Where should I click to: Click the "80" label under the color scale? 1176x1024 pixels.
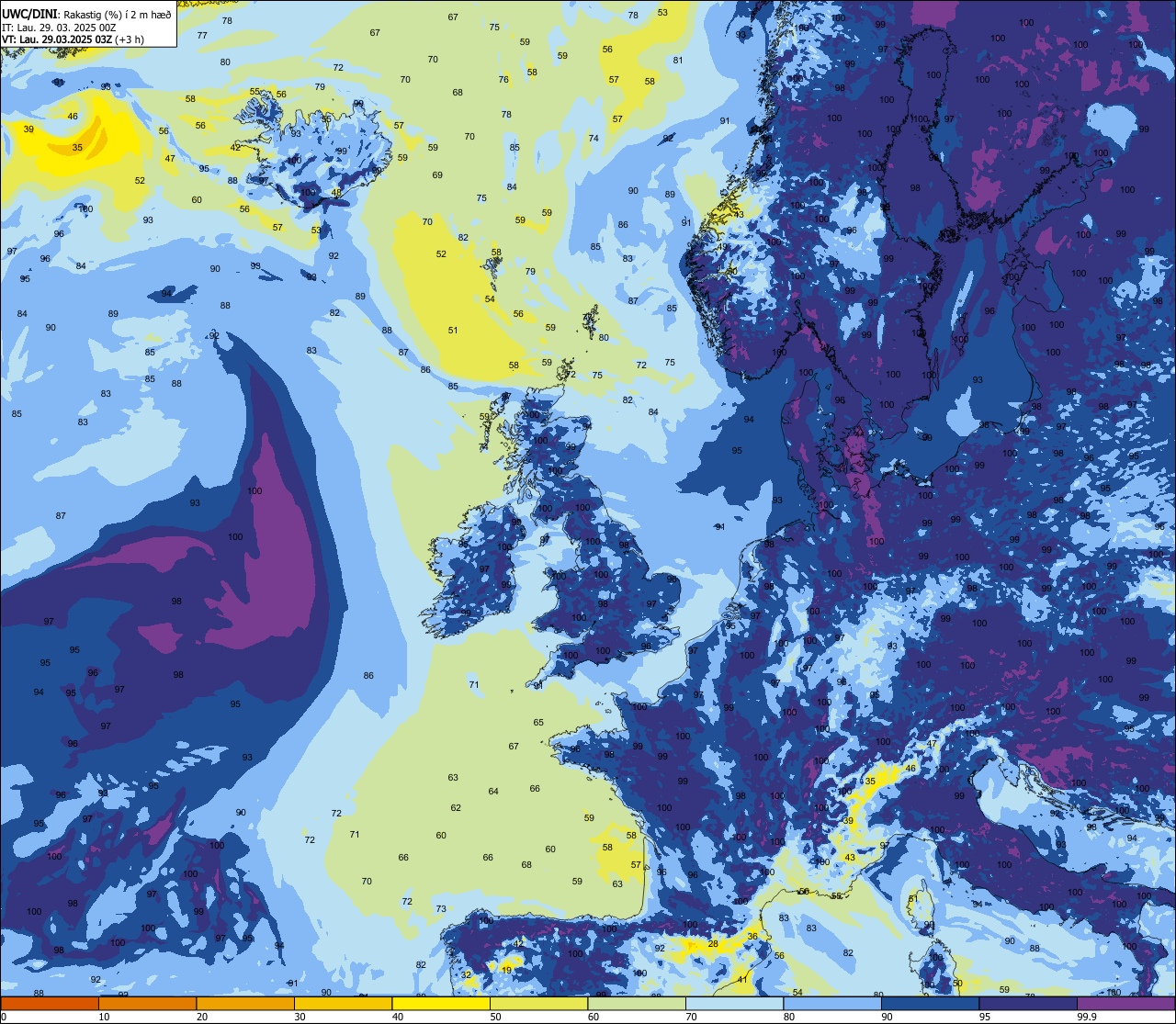[x=789, y=1017]
